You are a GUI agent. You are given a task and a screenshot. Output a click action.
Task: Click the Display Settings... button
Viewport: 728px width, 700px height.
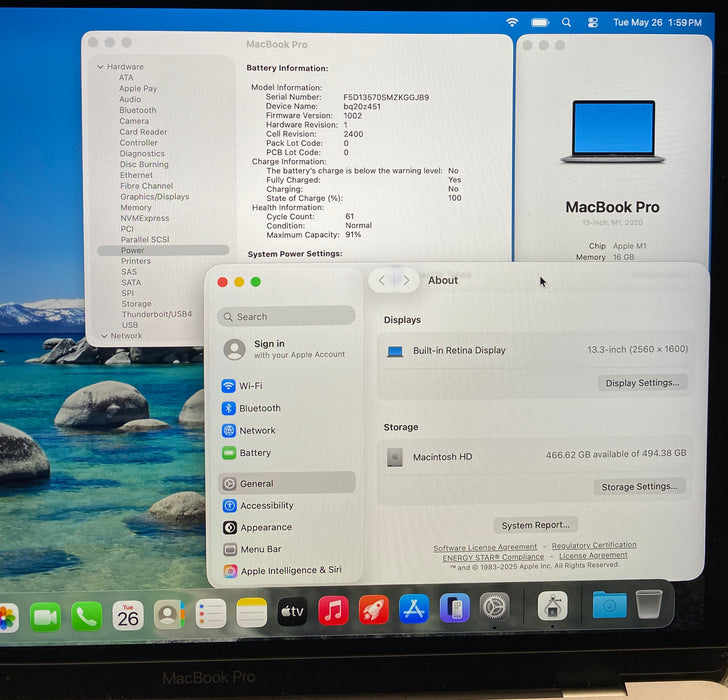pos(642,383)
